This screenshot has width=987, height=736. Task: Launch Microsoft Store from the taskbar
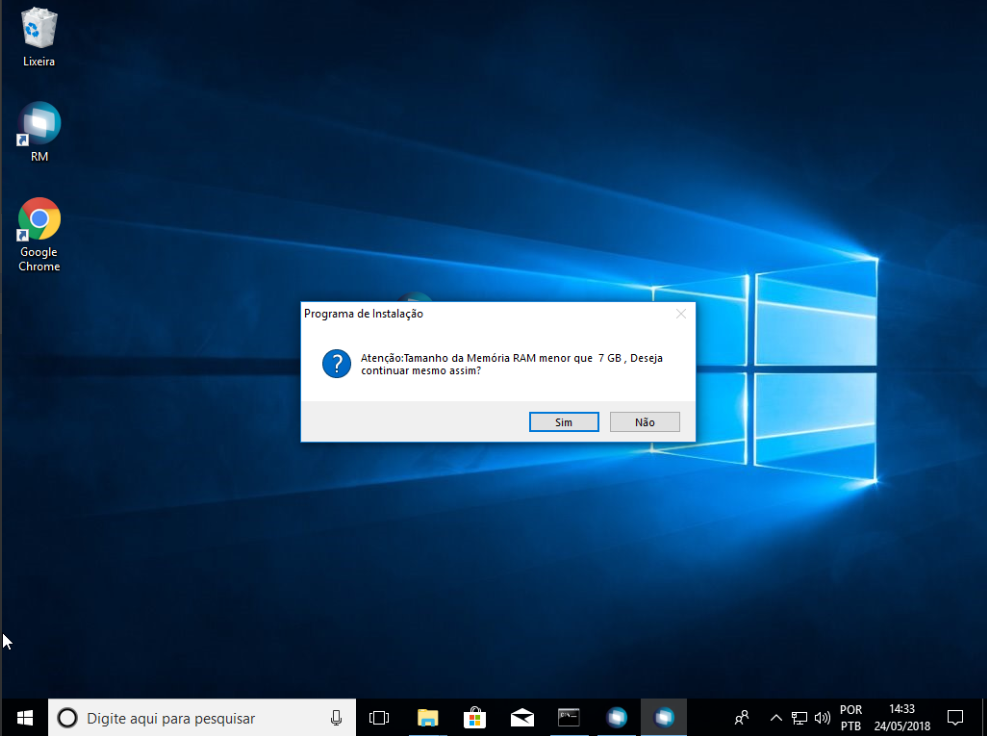tap(475, 718)
